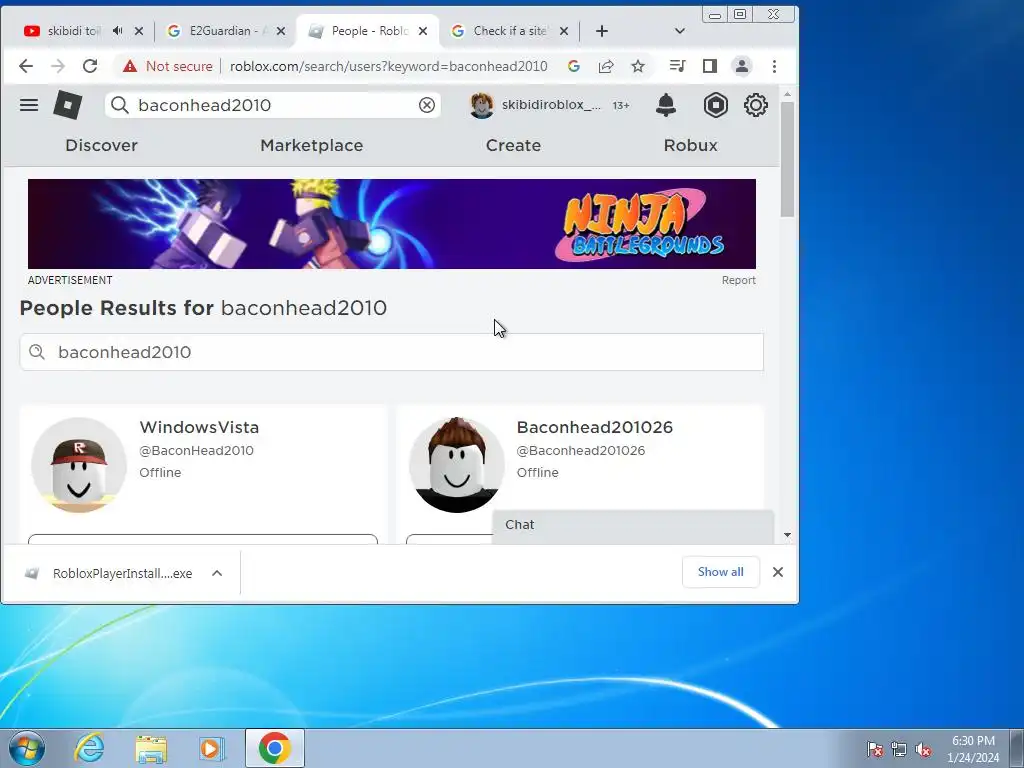Open the network tray icon
Viewport: 1024px width, 768px height.
click(899, 750)
